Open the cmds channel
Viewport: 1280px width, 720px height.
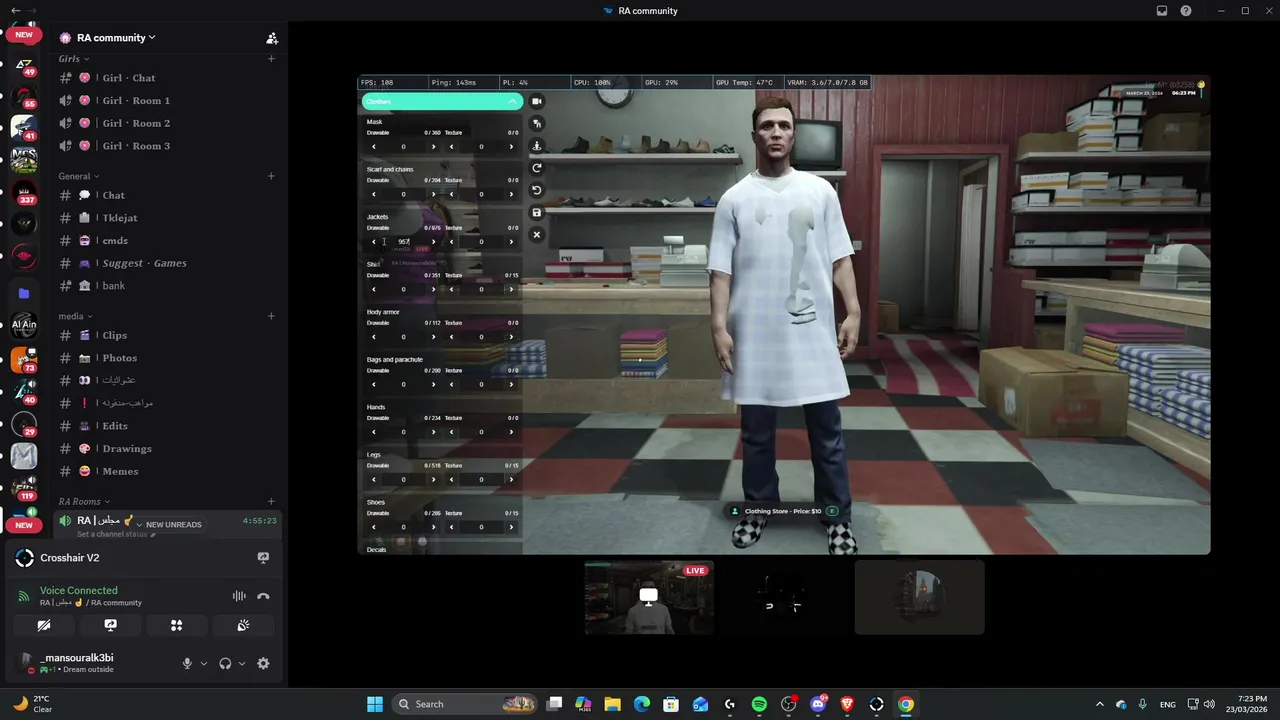[167, 241]
